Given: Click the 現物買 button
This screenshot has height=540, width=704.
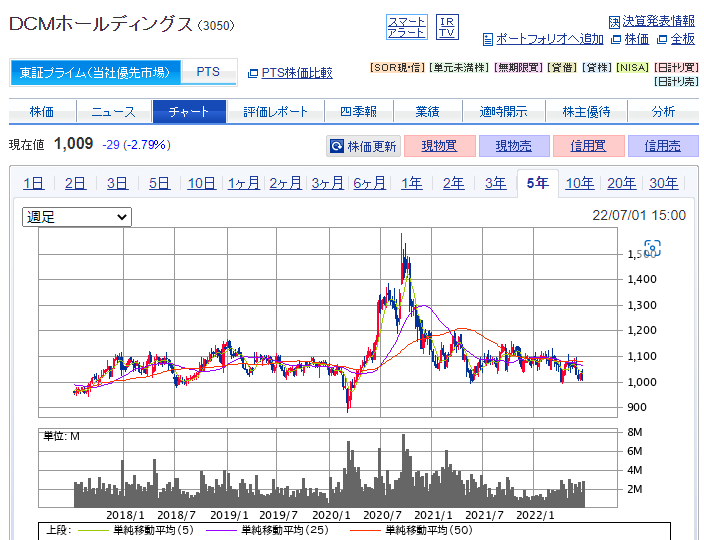Looking at the screenshot, I should pyautogui.click(x=440, y=146).
